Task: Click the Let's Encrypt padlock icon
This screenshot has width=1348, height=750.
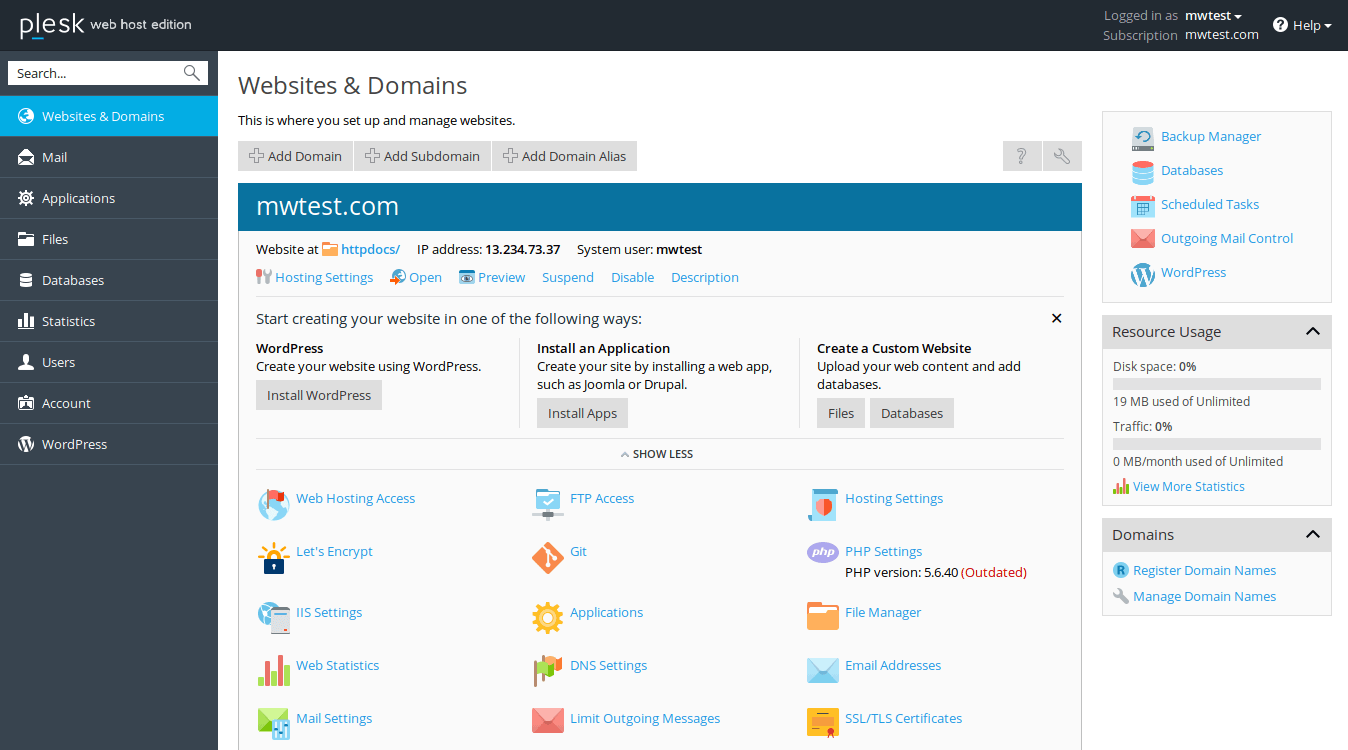Action: pyautogui.click(x=273, y=558)
